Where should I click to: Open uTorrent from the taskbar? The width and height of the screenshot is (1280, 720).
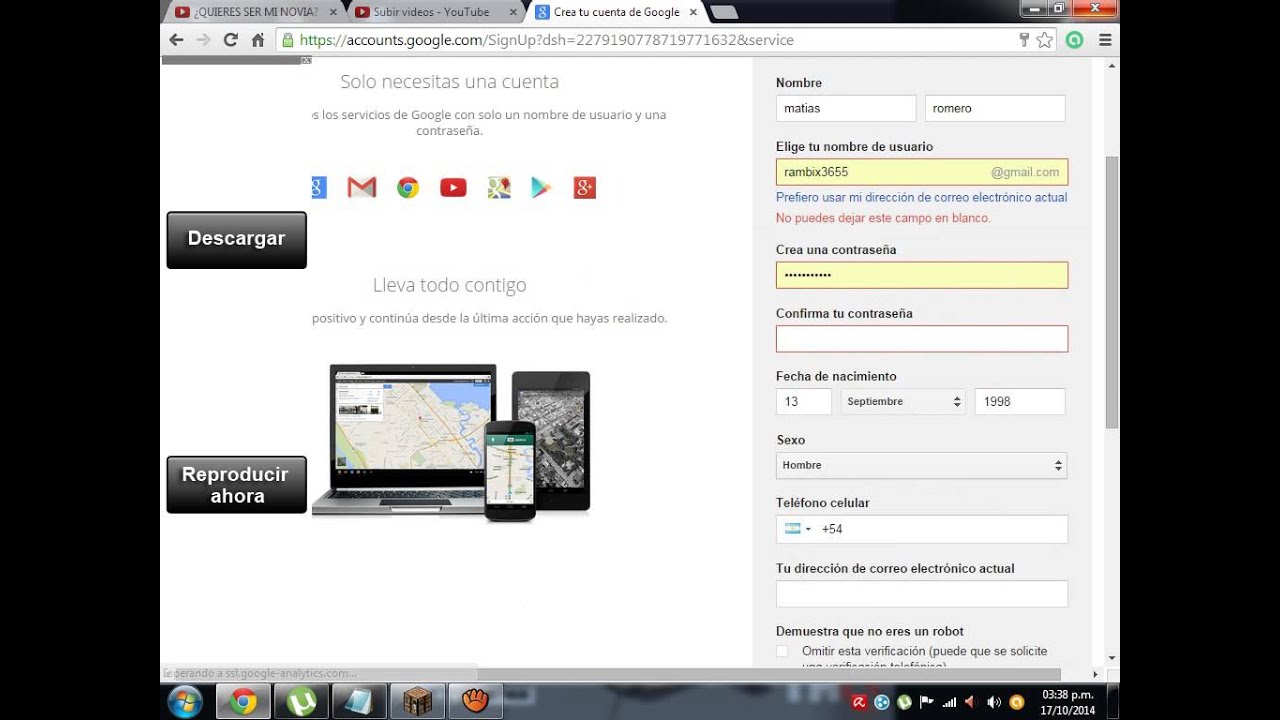click(x=301, y=702)
